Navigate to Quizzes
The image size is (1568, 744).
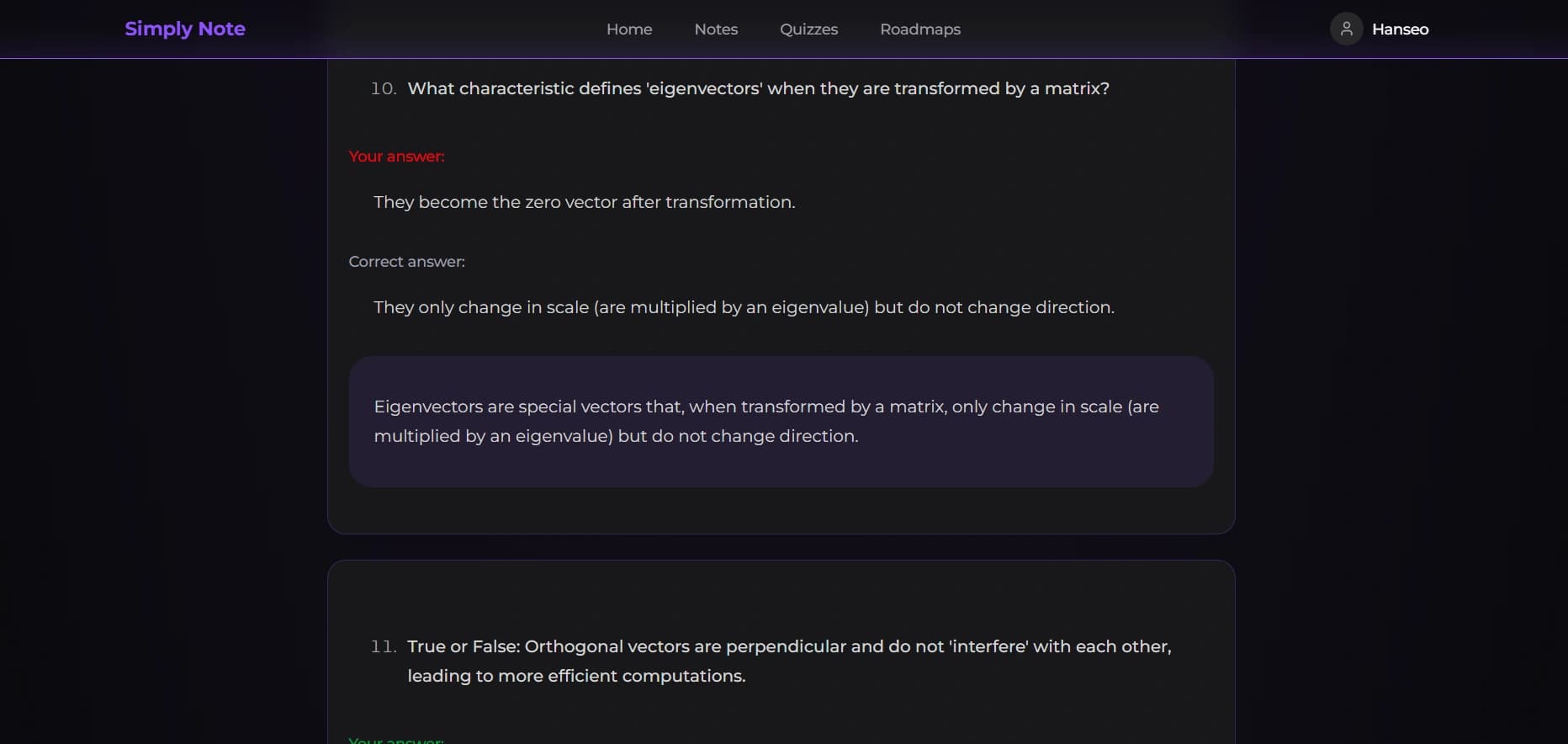(808, 29)
